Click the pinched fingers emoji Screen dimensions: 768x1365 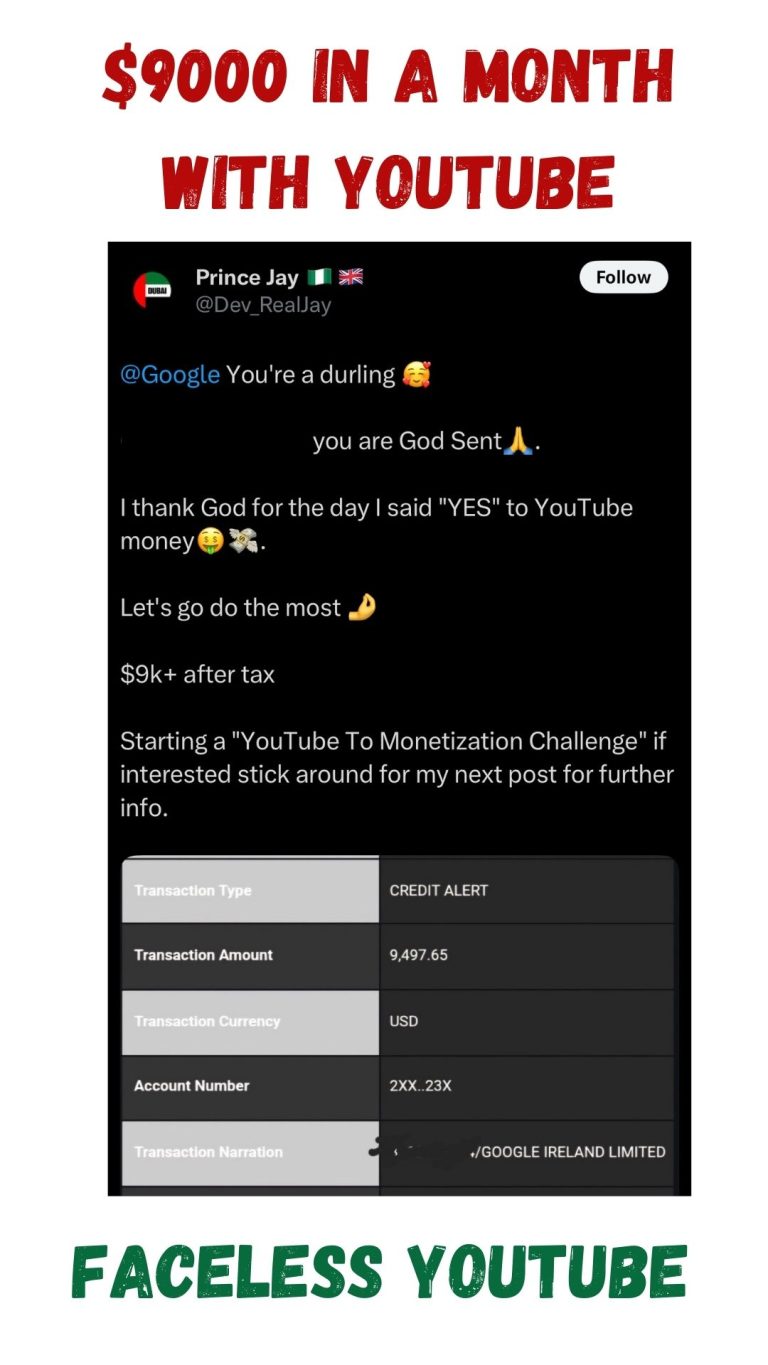(x=361, y=607)
